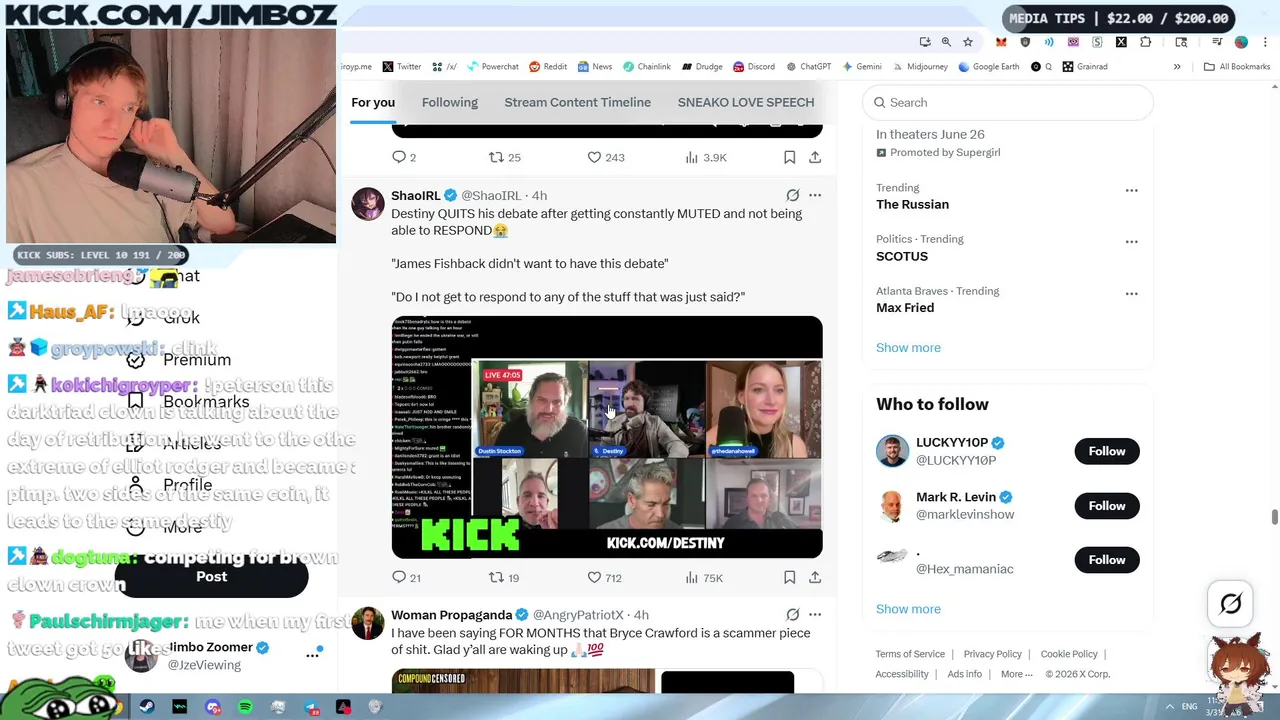
Task: Open Privacy Policy link
Action: click(992, 654)
